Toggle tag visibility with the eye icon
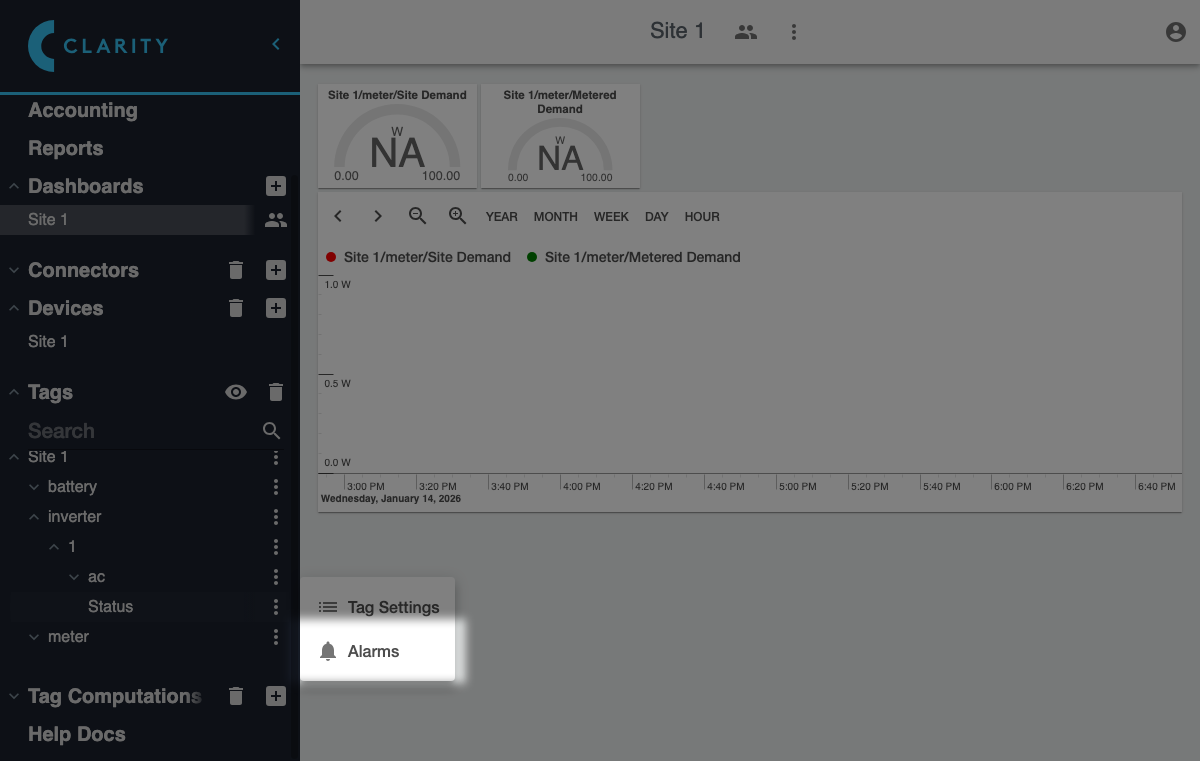The image size is (1200, 761). (236, 392)
